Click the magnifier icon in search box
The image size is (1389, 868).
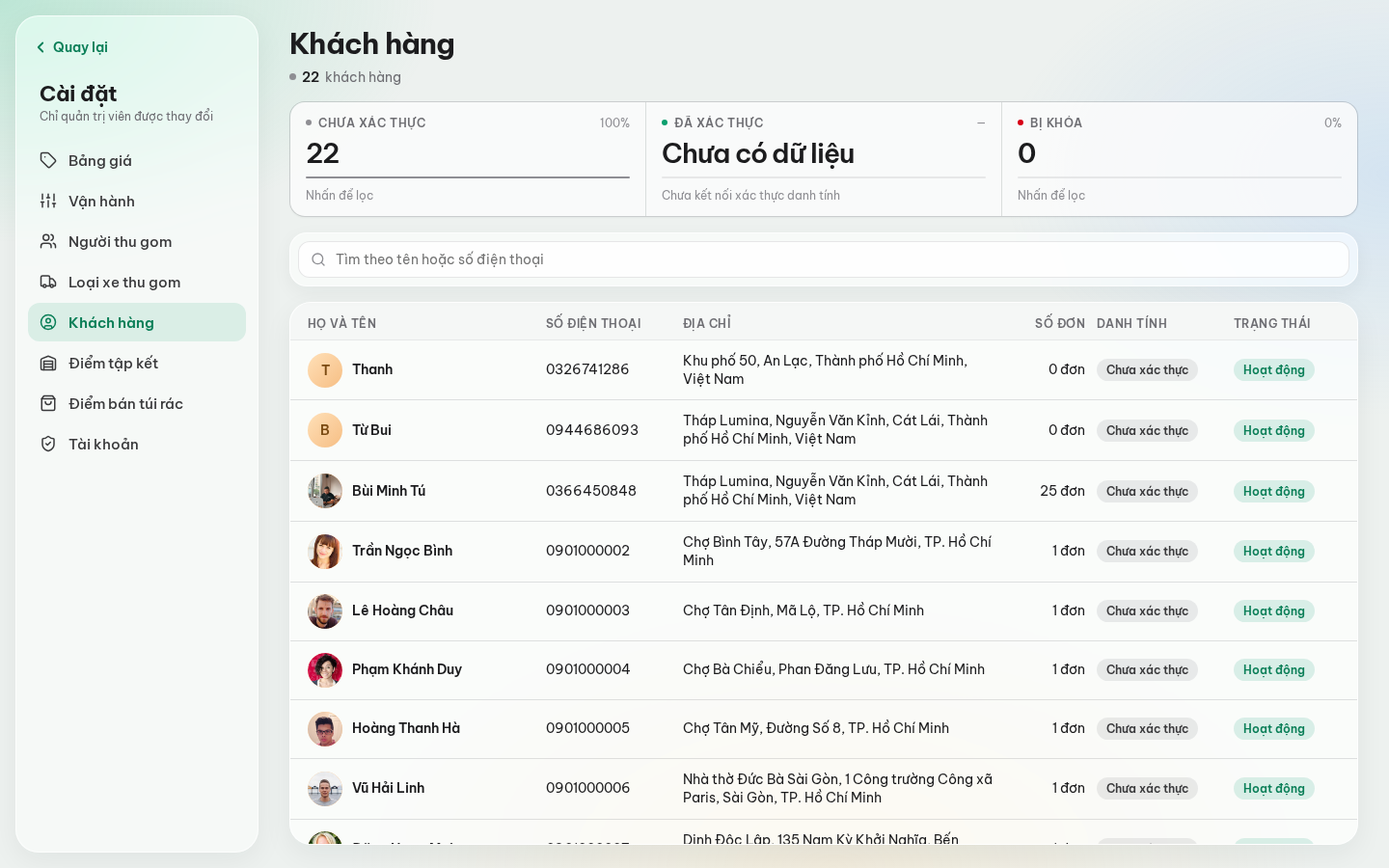[x=318, y=259]
